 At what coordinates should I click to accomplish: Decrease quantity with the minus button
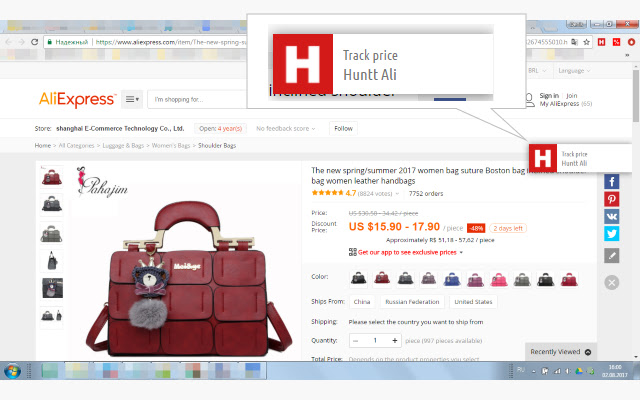point(356,340)
